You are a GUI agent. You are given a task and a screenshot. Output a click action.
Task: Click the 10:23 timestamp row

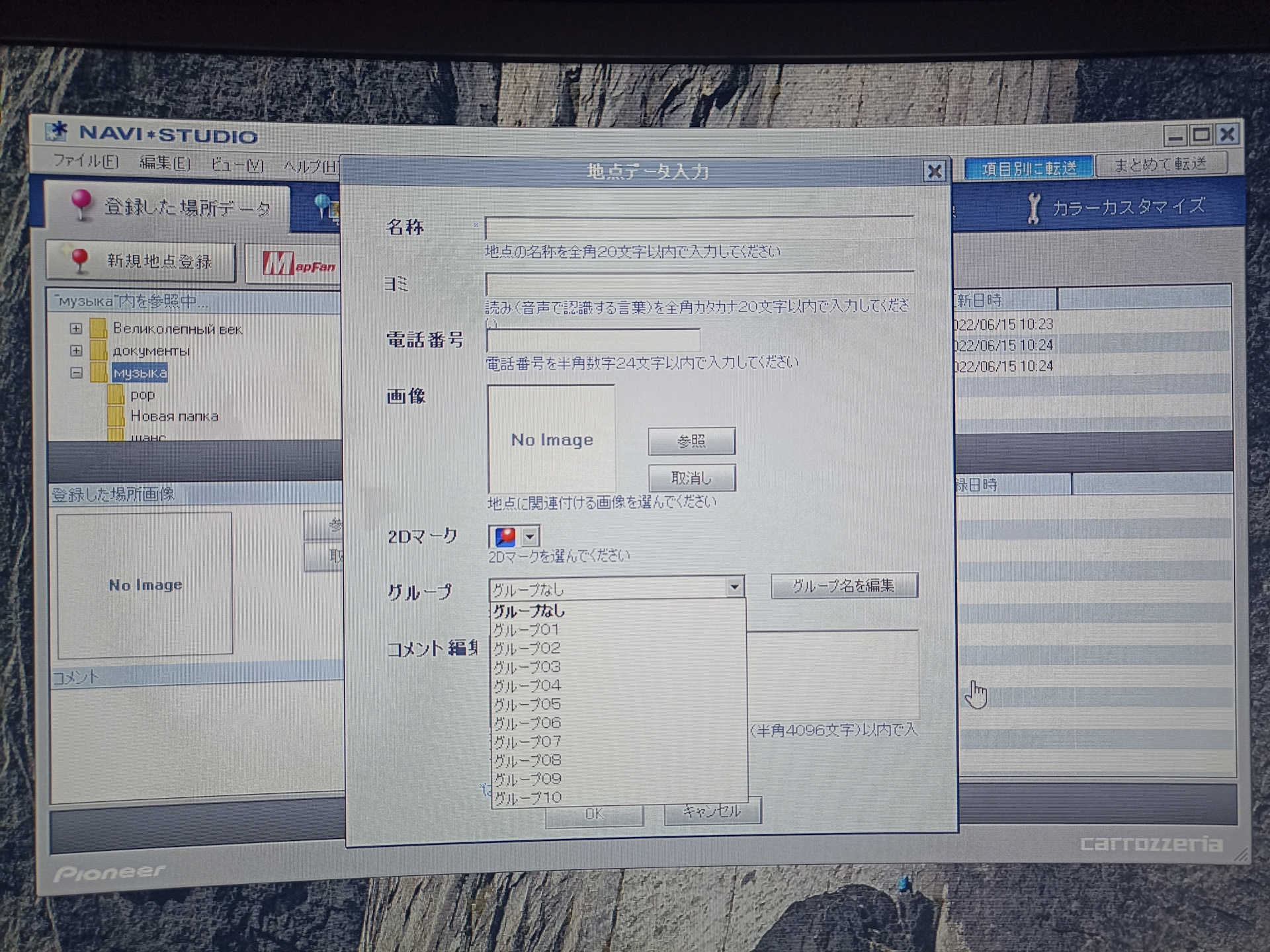pyautogui.click(x=1091, y=324)
